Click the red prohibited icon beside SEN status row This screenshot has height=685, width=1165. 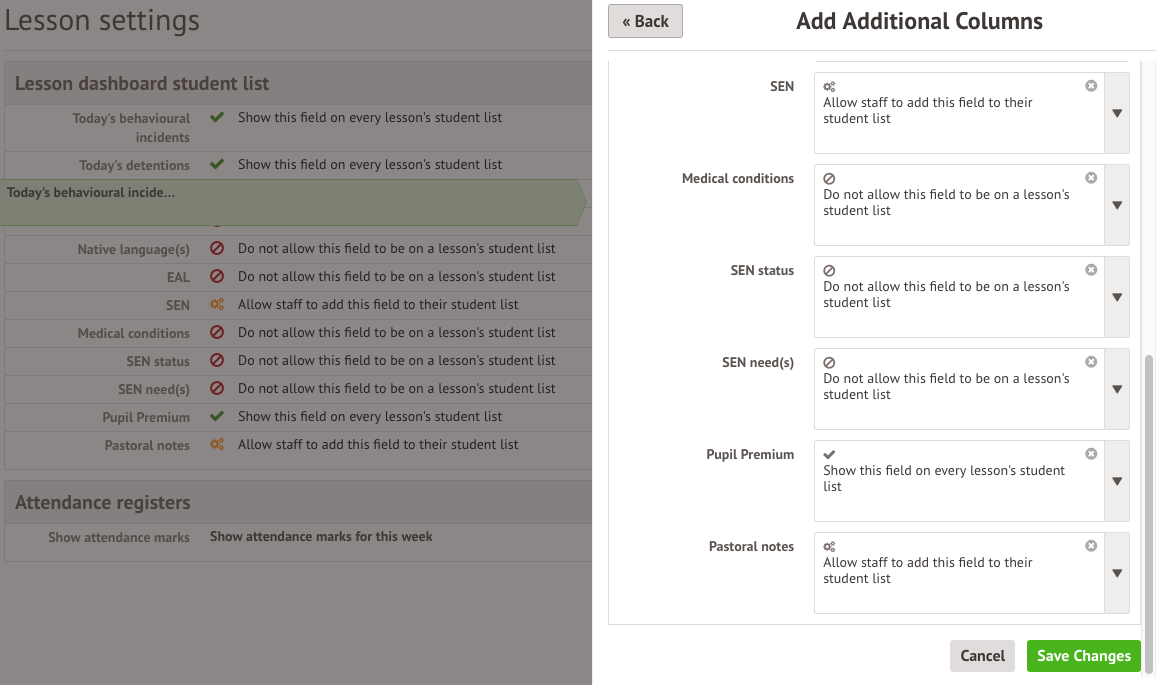pyautogui.click(x=217, y=360)
